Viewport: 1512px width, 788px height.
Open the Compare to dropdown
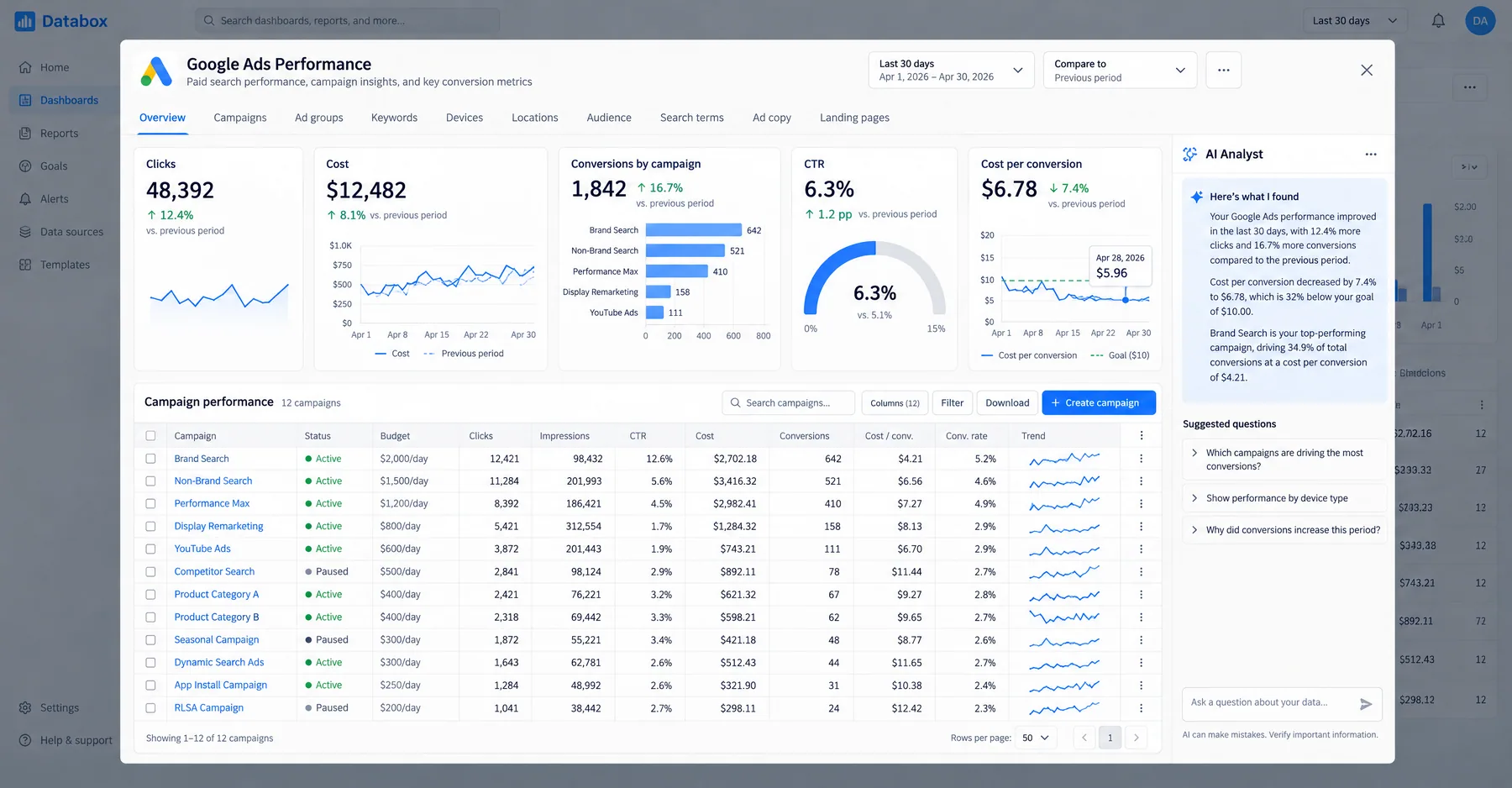click(1120, 71)
